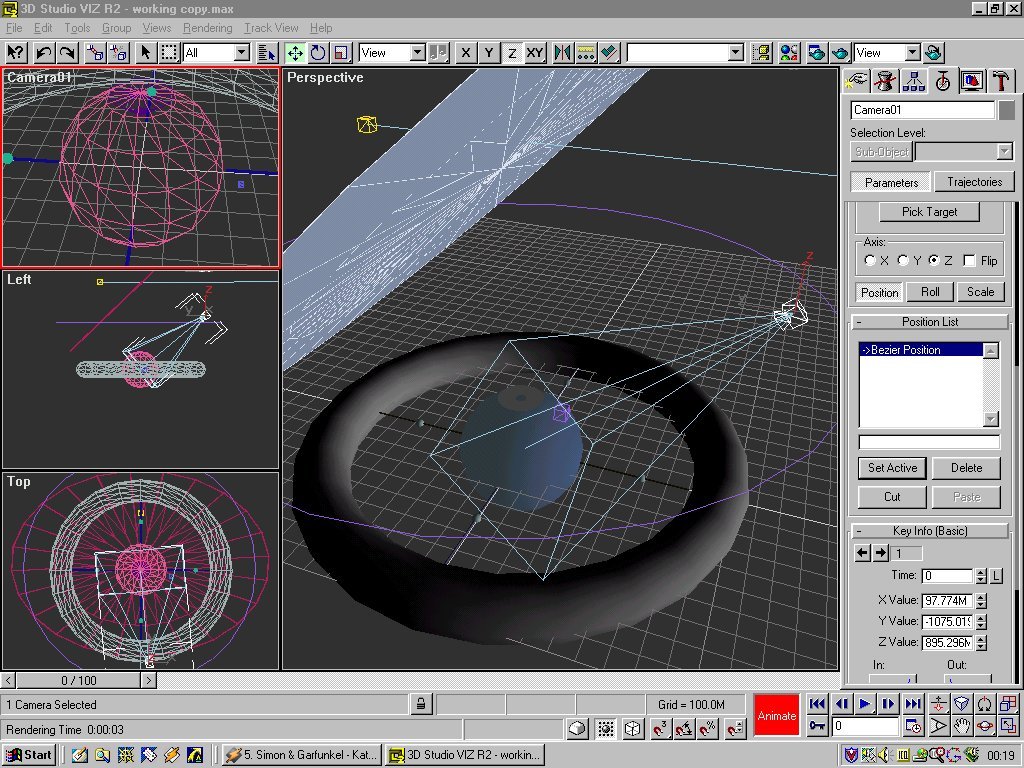Toggle the Key Mode key icon

(x=816, y=726)
